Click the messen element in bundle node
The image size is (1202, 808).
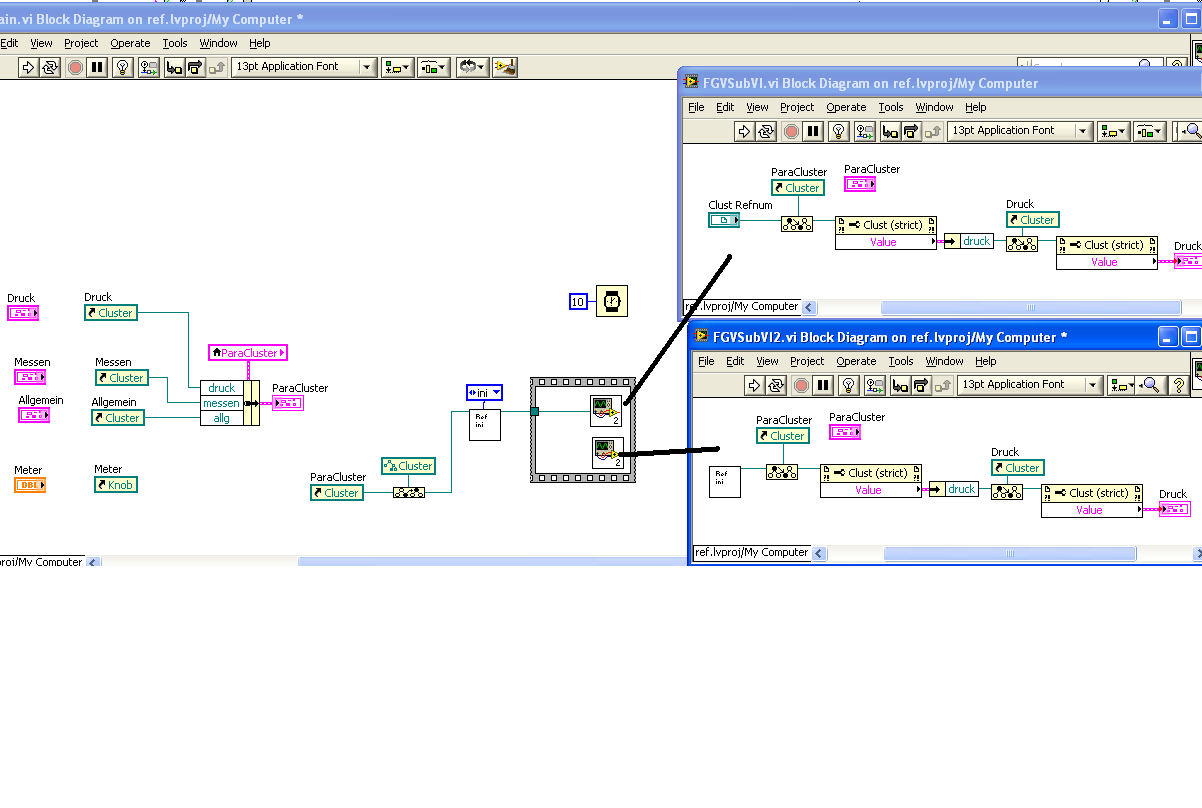point(221,403)
